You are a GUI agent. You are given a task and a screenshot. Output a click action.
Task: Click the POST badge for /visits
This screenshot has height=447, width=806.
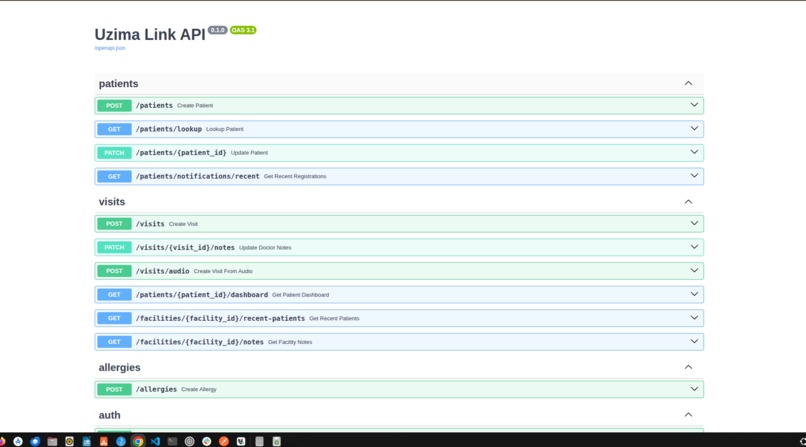[114, 224]
